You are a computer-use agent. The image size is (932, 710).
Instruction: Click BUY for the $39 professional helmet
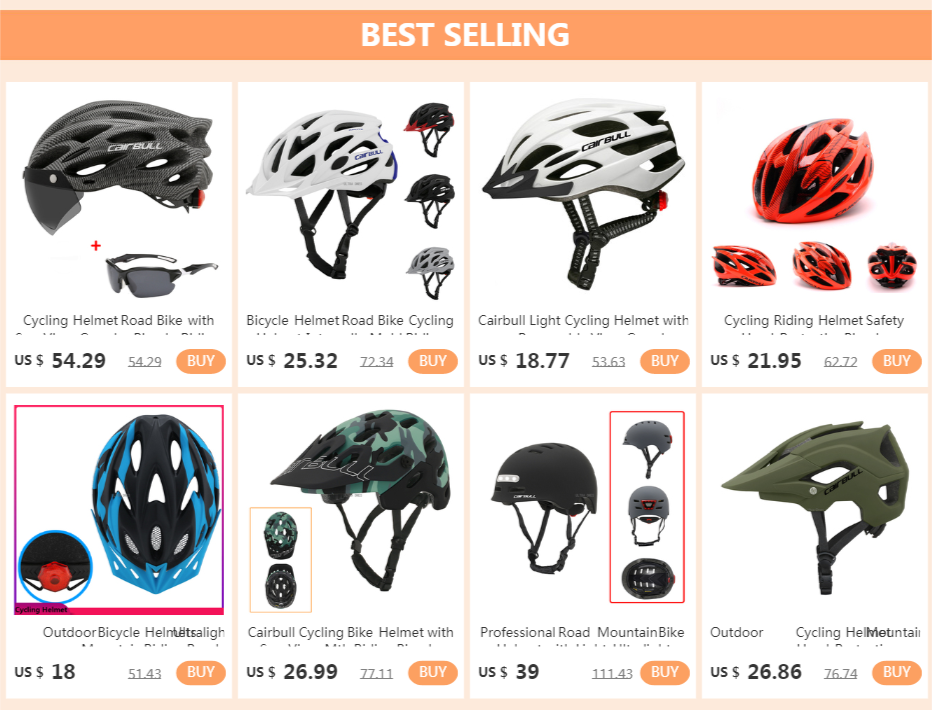pos(664,672)
